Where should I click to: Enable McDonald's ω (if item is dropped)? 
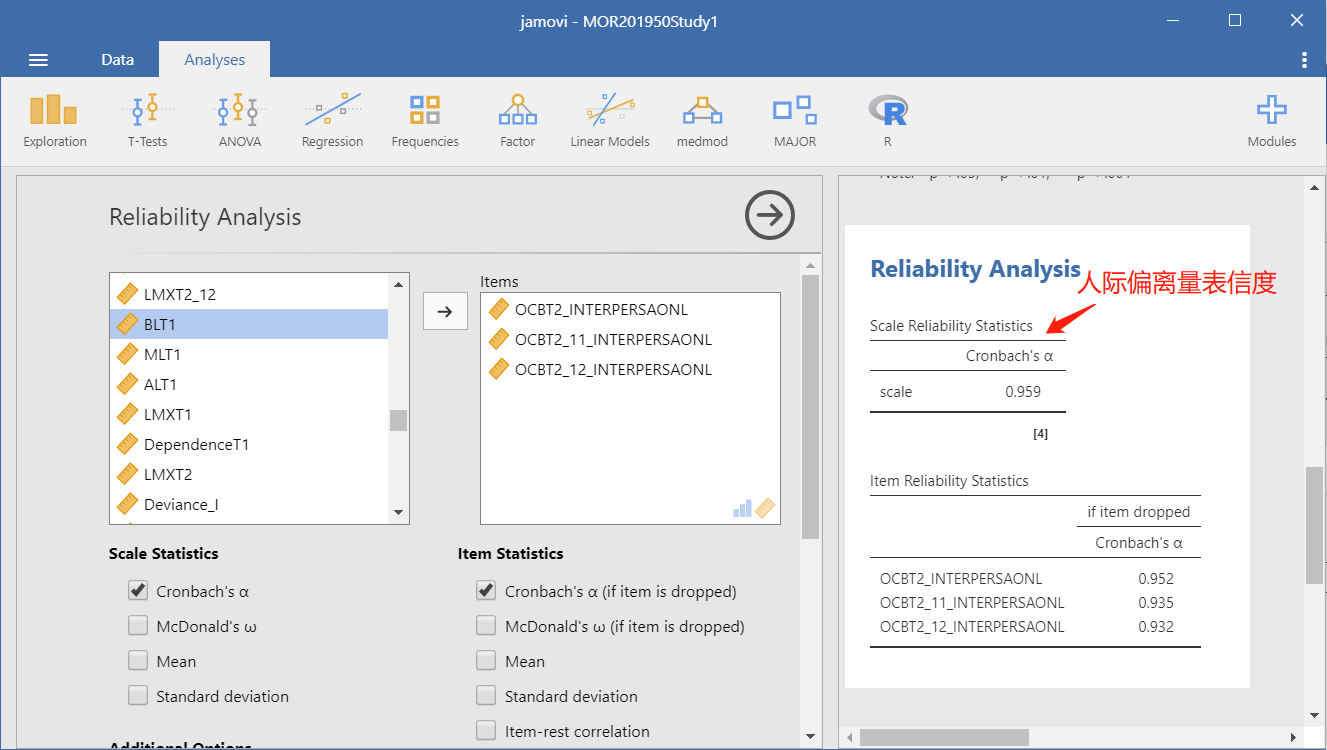tap(486, 626)
